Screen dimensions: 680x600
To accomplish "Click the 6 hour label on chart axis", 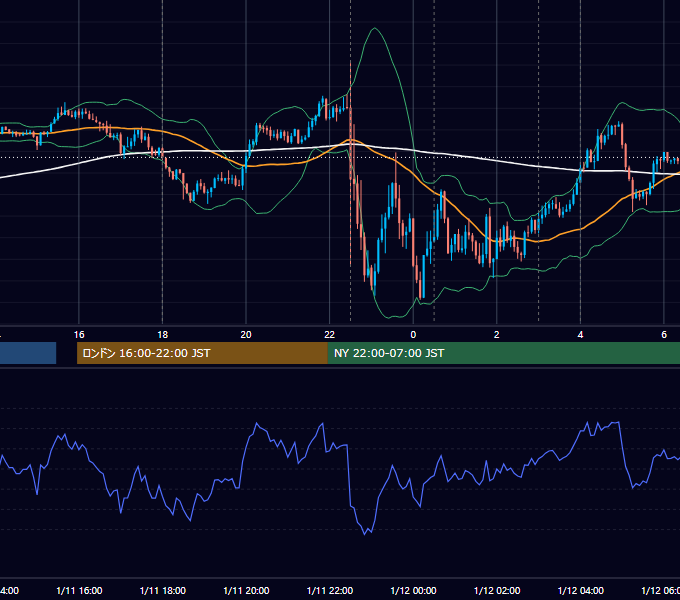I will (x=664, y=335).
